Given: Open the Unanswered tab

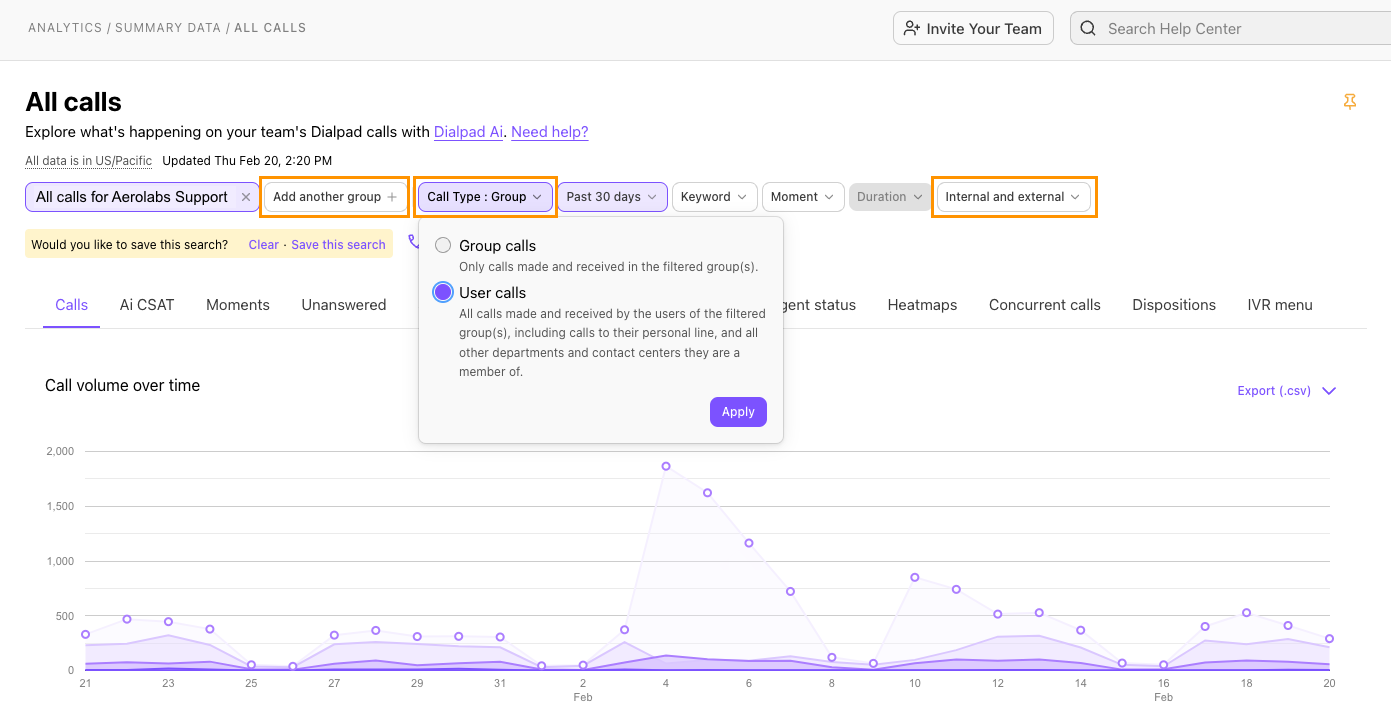Looking at the screenshot, I should point(344,305).
